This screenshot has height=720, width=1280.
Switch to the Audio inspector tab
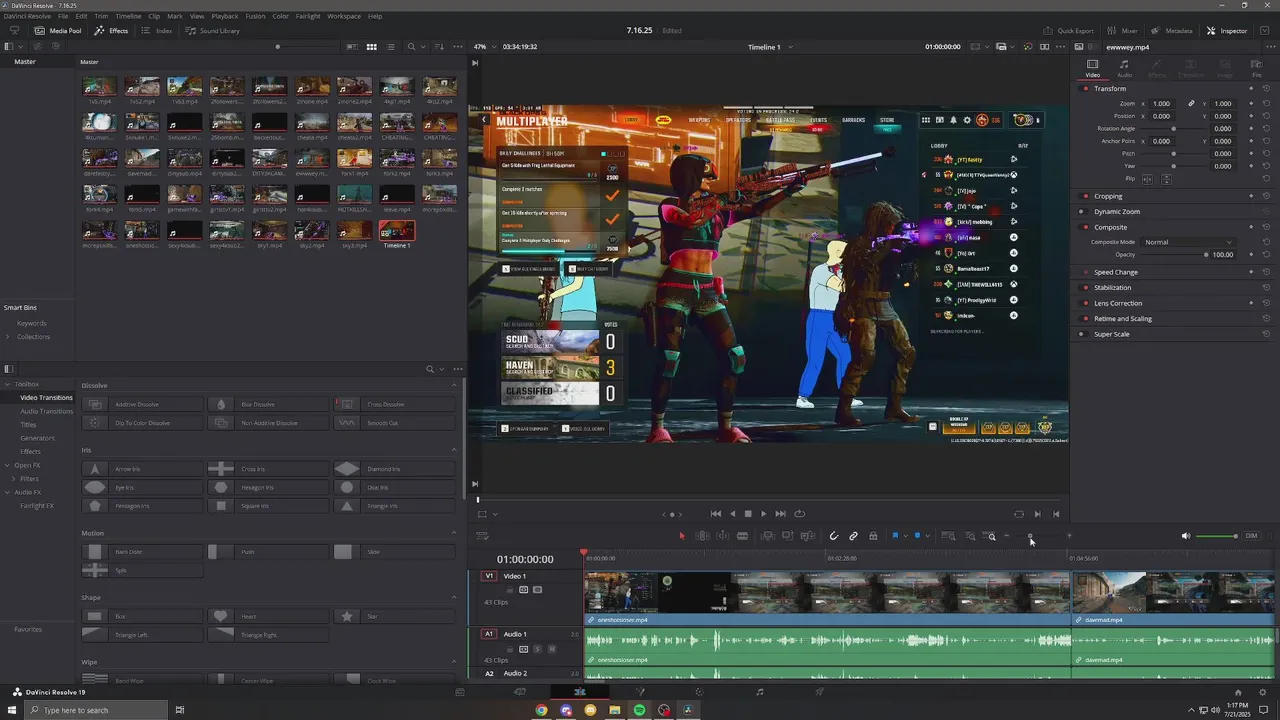(x=1124, y=68)
